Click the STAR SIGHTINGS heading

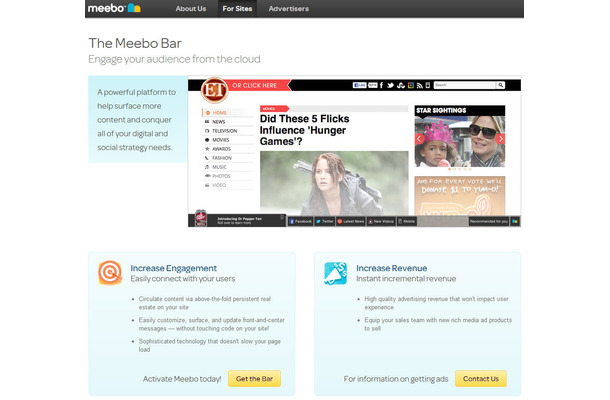pos(441,111)
